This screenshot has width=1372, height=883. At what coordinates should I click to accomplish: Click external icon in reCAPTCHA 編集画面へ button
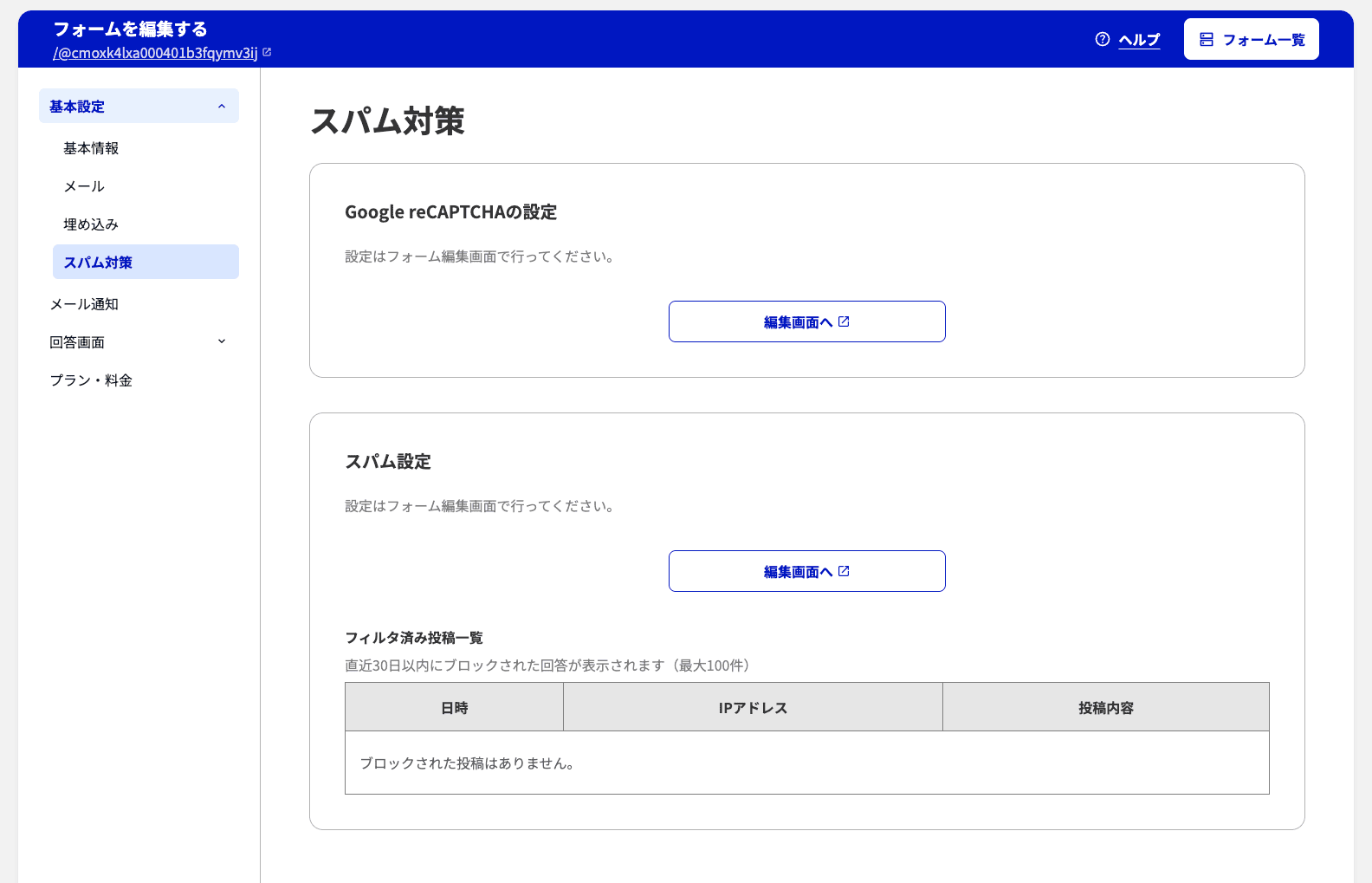click(844, 321)
